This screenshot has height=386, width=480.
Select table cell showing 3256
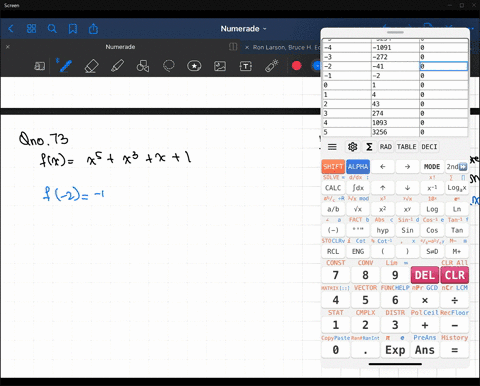(395, 132)
